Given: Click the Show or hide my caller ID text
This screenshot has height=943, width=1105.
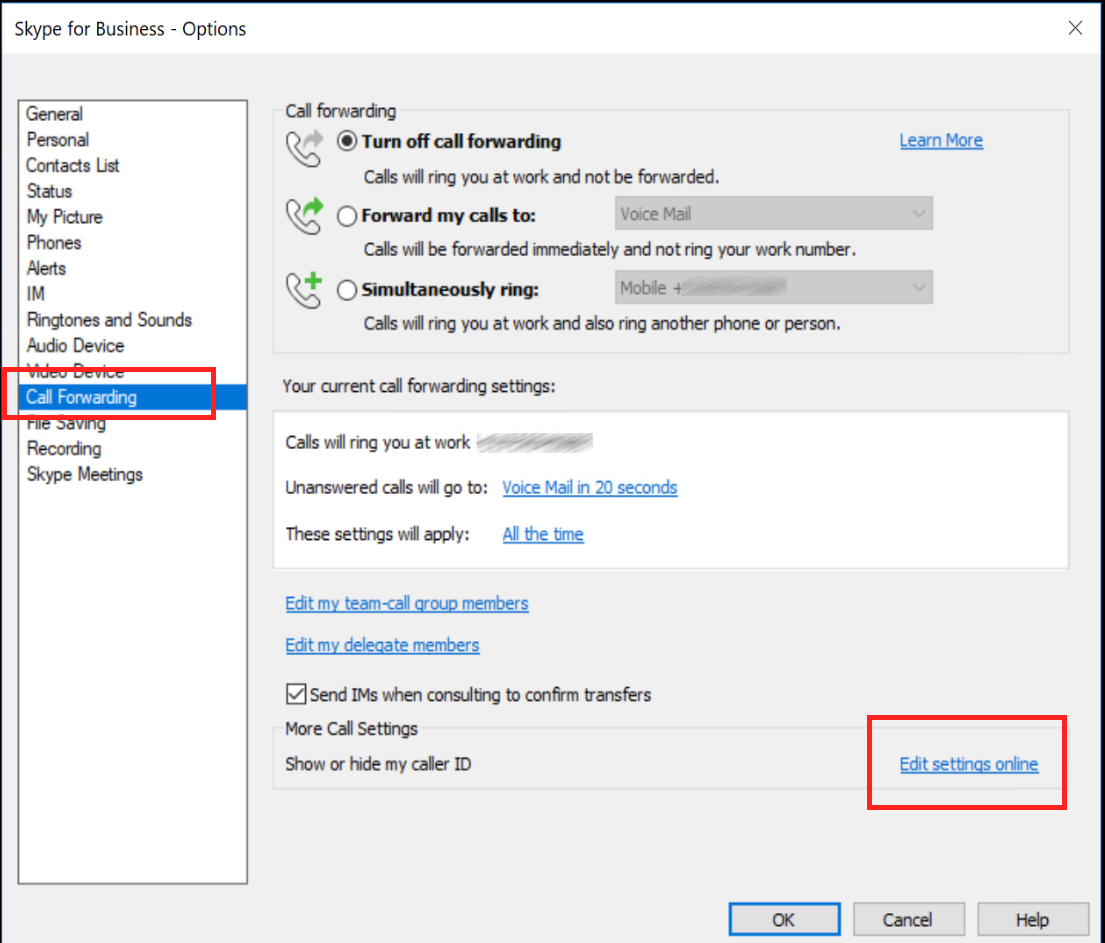Looking at the screenshot, I should point(378,764).
